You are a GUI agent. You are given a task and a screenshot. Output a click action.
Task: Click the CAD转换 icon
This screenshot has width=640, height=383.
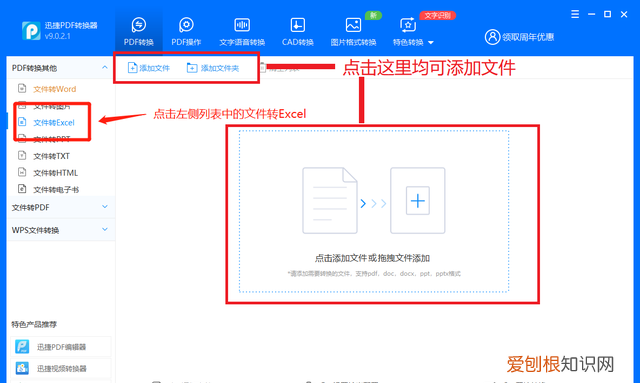298,25
